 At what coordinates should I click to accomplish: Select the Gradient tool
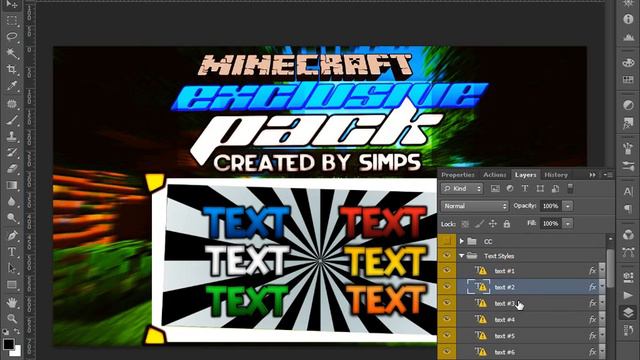(x=12, y=185)
